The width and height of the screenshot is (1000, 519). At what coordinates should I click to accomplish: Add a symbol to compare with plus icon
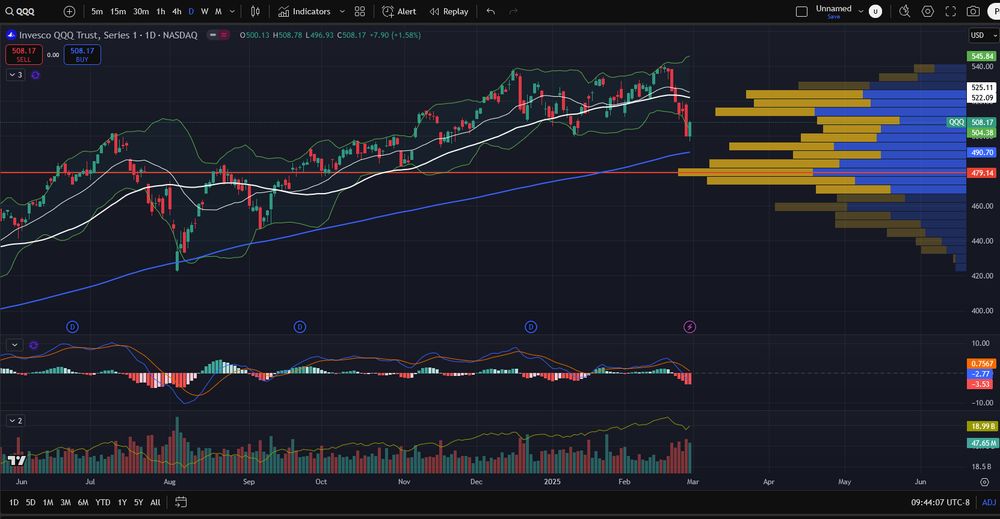[70, 11]
